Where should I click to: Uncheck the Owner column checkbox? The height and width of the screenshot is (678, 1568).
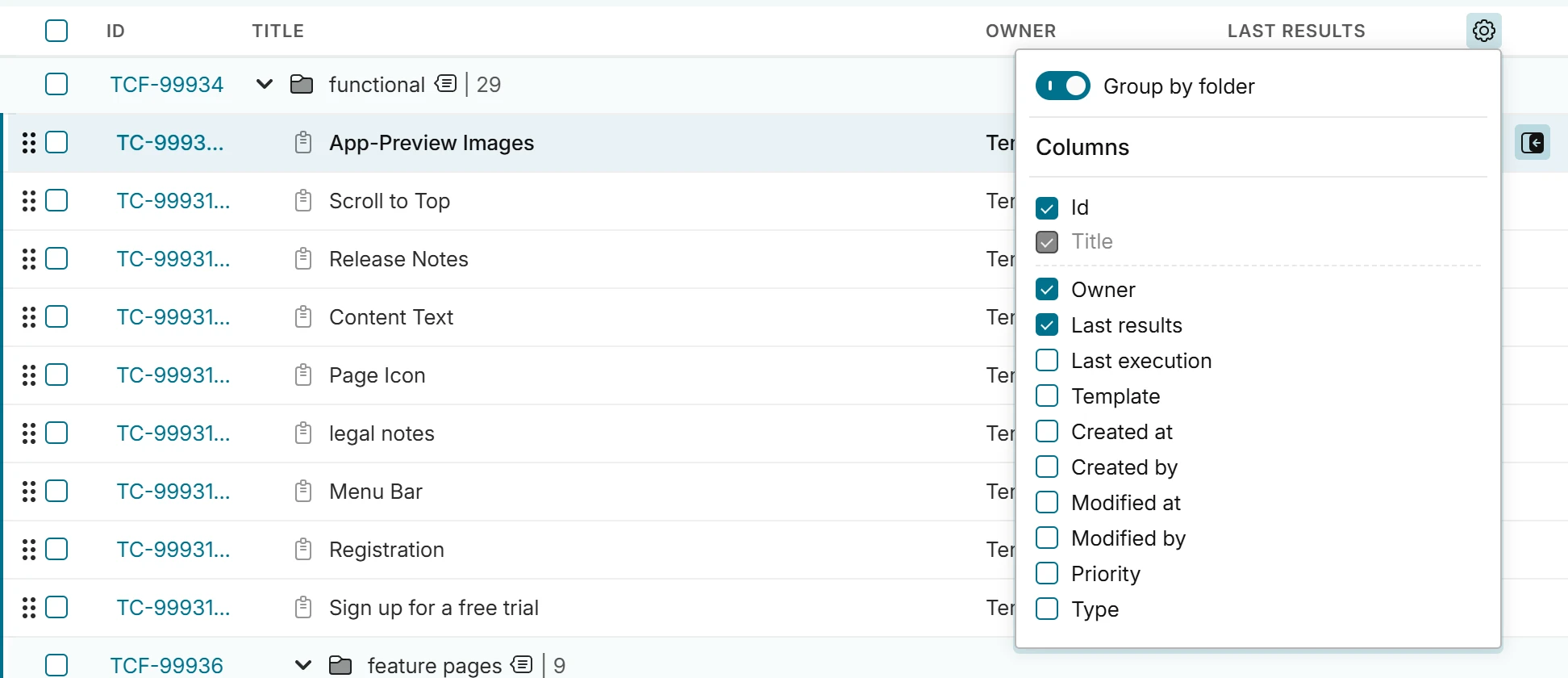point(1047,289)
